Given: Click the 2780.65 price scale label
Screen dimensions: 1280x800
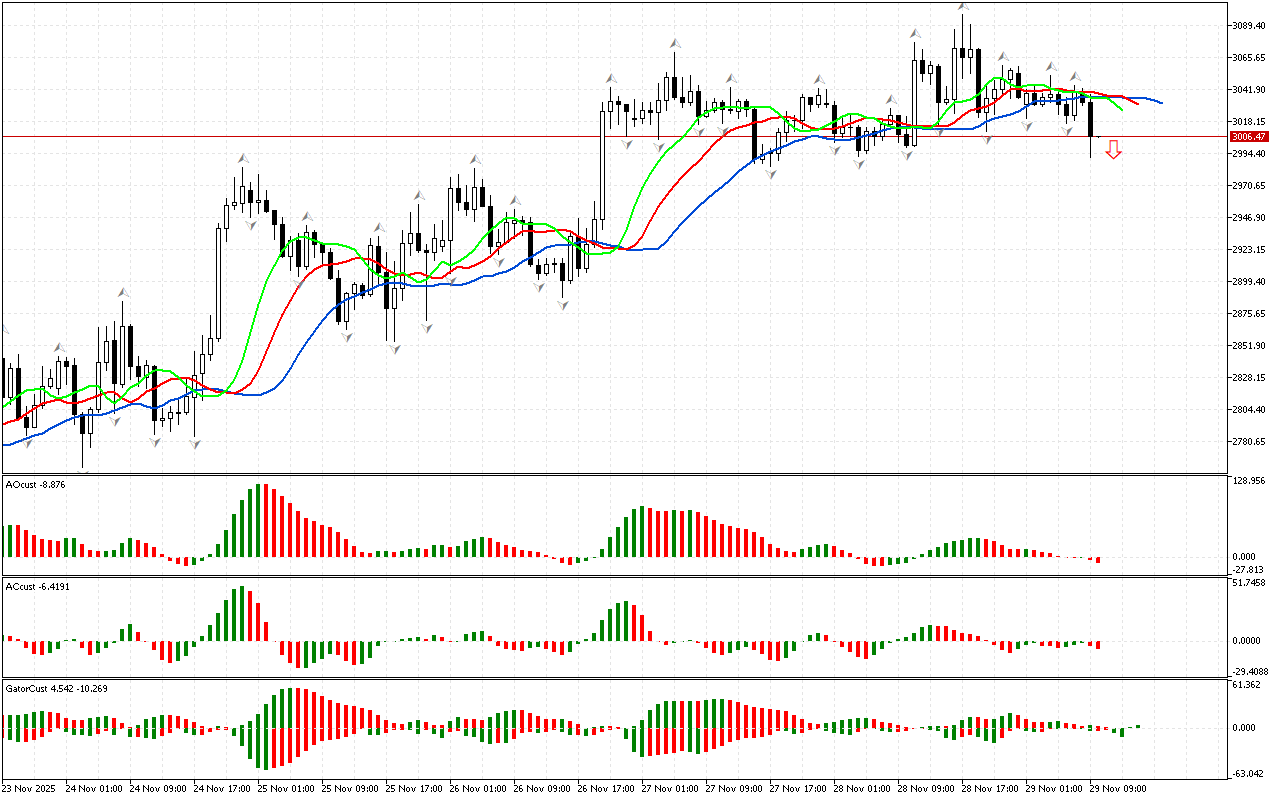Looking at the screenshot, I should coord(1250,441).
